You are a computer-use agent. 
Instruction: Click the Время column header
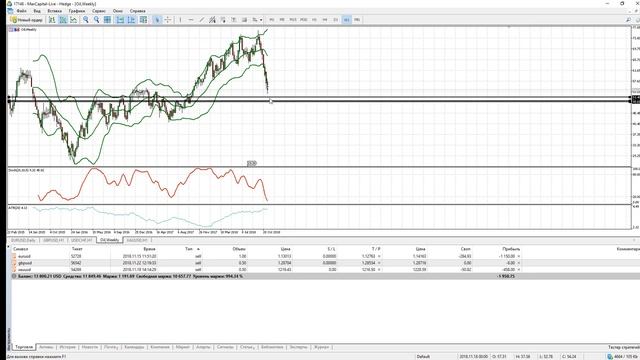coord(149,249)
